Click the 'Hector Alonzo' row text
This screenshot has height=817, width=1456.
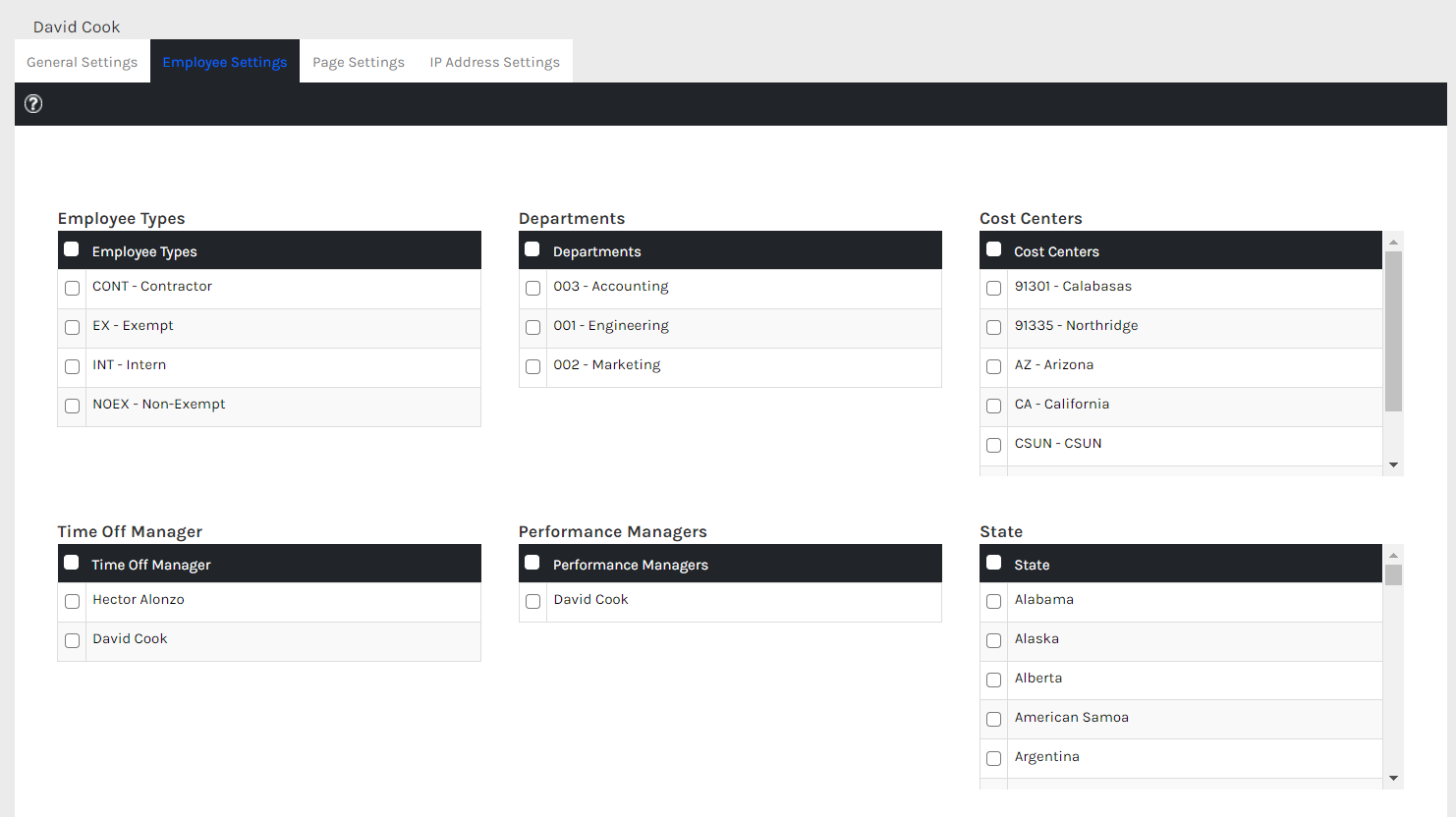coord(139,600)
